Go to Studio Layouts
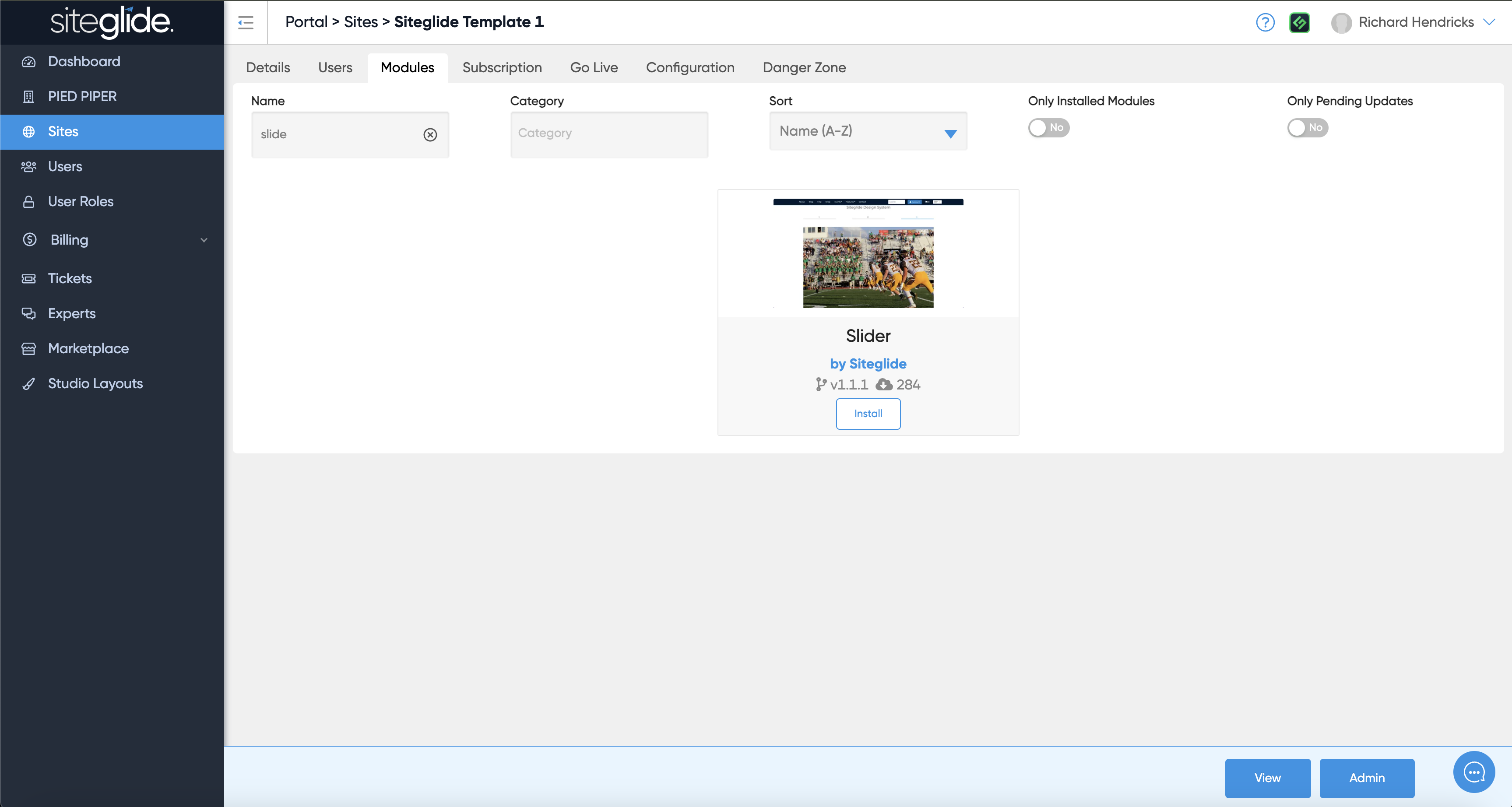Image resolution: width=1512 pixels, height=807 pixels. [95, 383]
